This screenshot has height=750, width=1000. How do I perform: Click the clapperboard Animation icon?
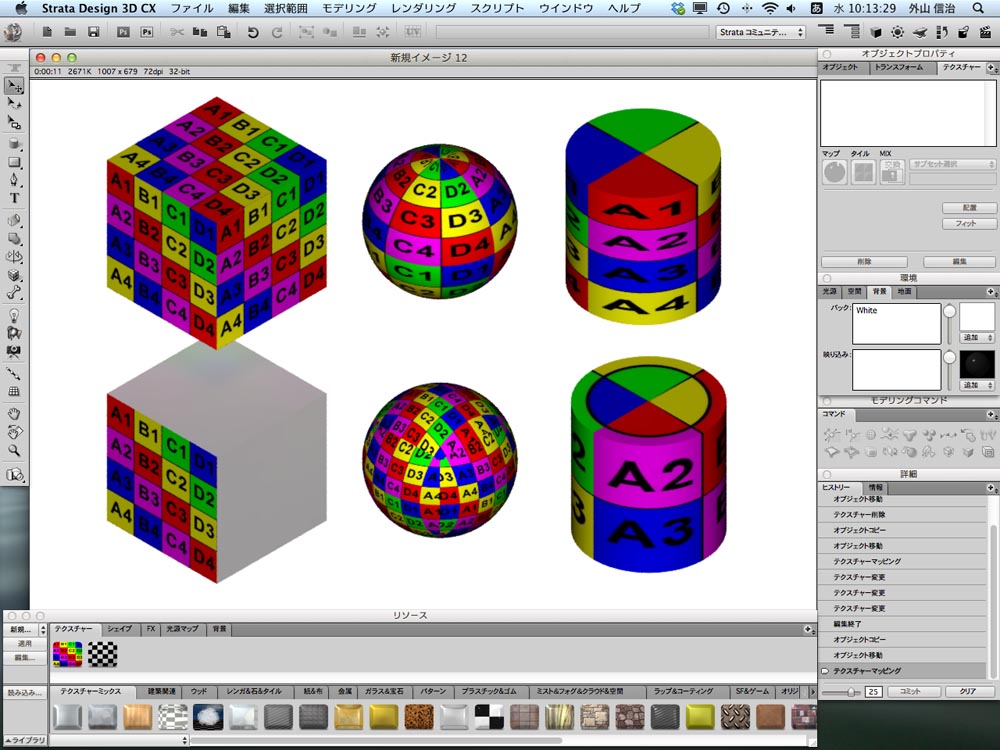click(985, 32)
